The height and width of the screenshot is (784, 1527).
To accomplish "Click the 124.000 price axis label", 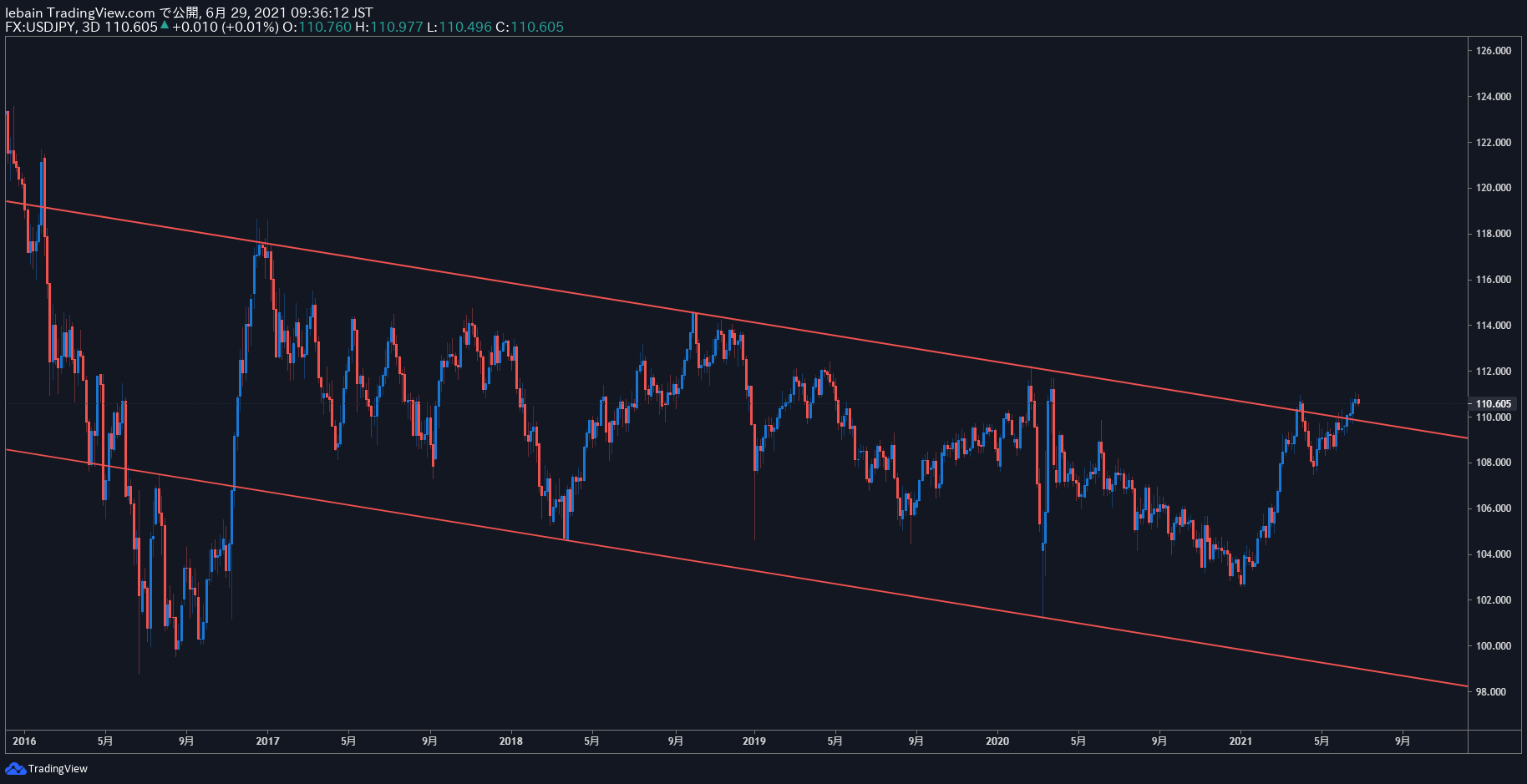I will (1493, 97).
